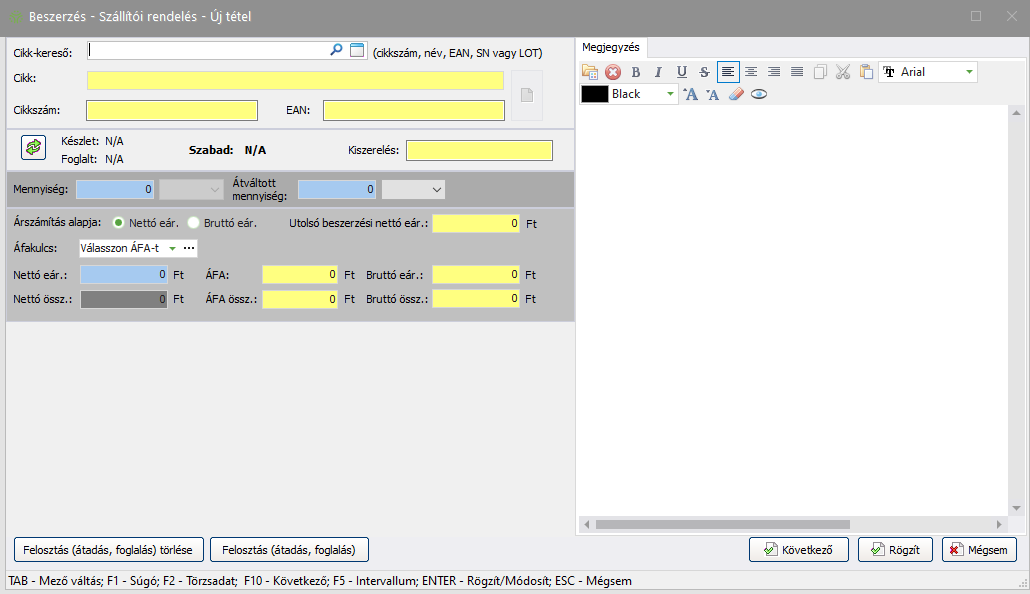Click the Black text color swatch
This screenshot has width=1030, height=594.
coord(595,94)
